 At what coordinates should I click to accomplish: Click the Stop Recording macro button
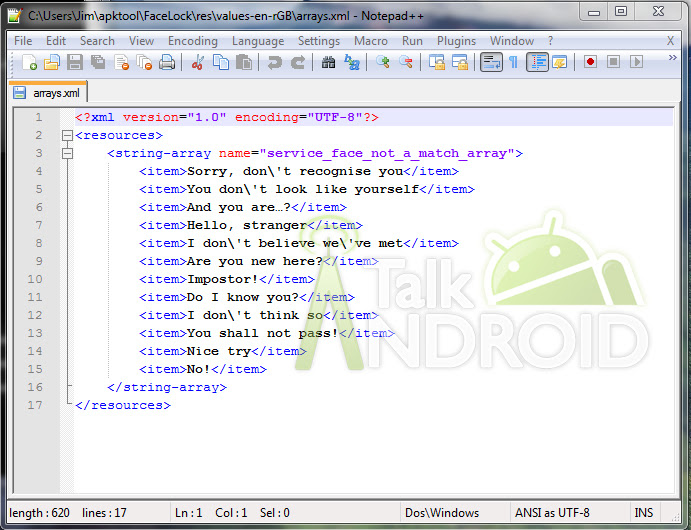coord(613,62)
